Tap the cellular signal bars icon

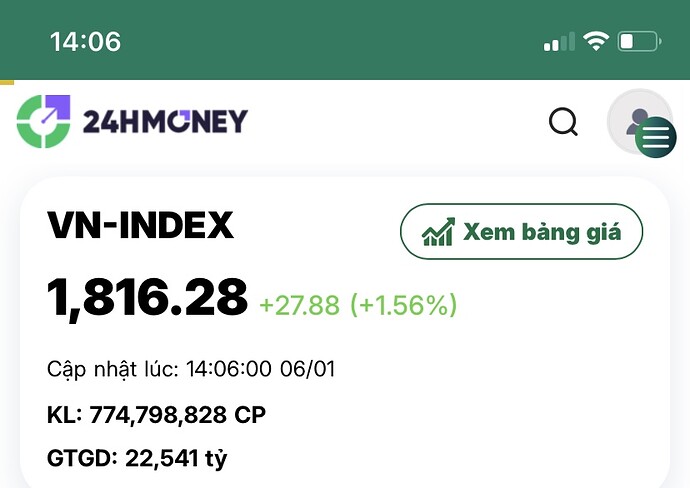[559, 42]
